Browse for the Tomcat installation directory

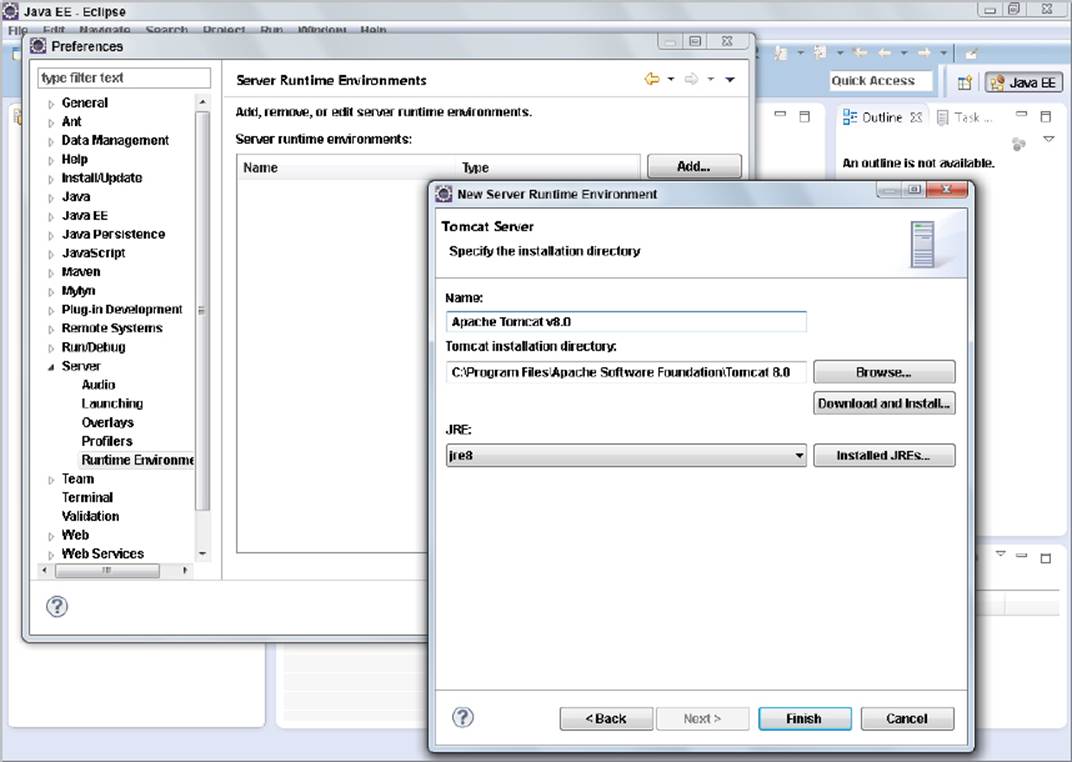click(884, 372)
